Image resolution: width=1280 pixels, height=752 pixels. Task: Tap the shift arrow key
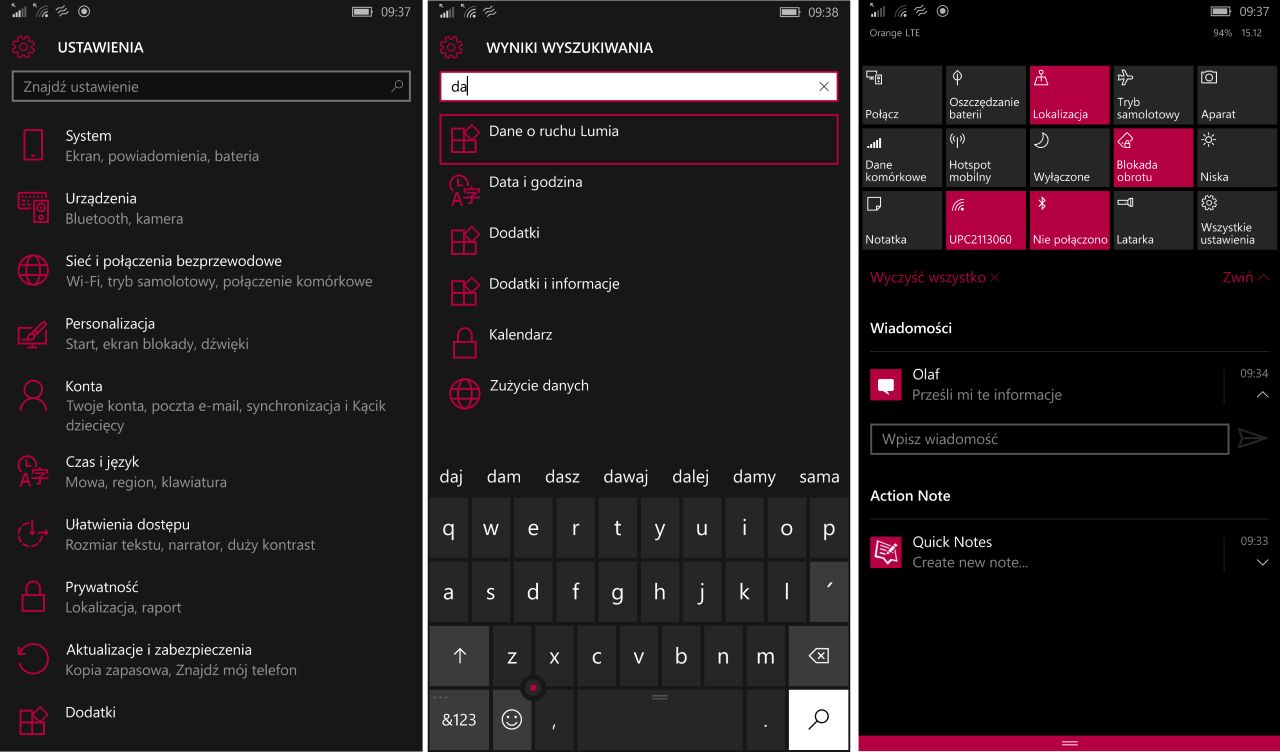[x=459, y=656]
